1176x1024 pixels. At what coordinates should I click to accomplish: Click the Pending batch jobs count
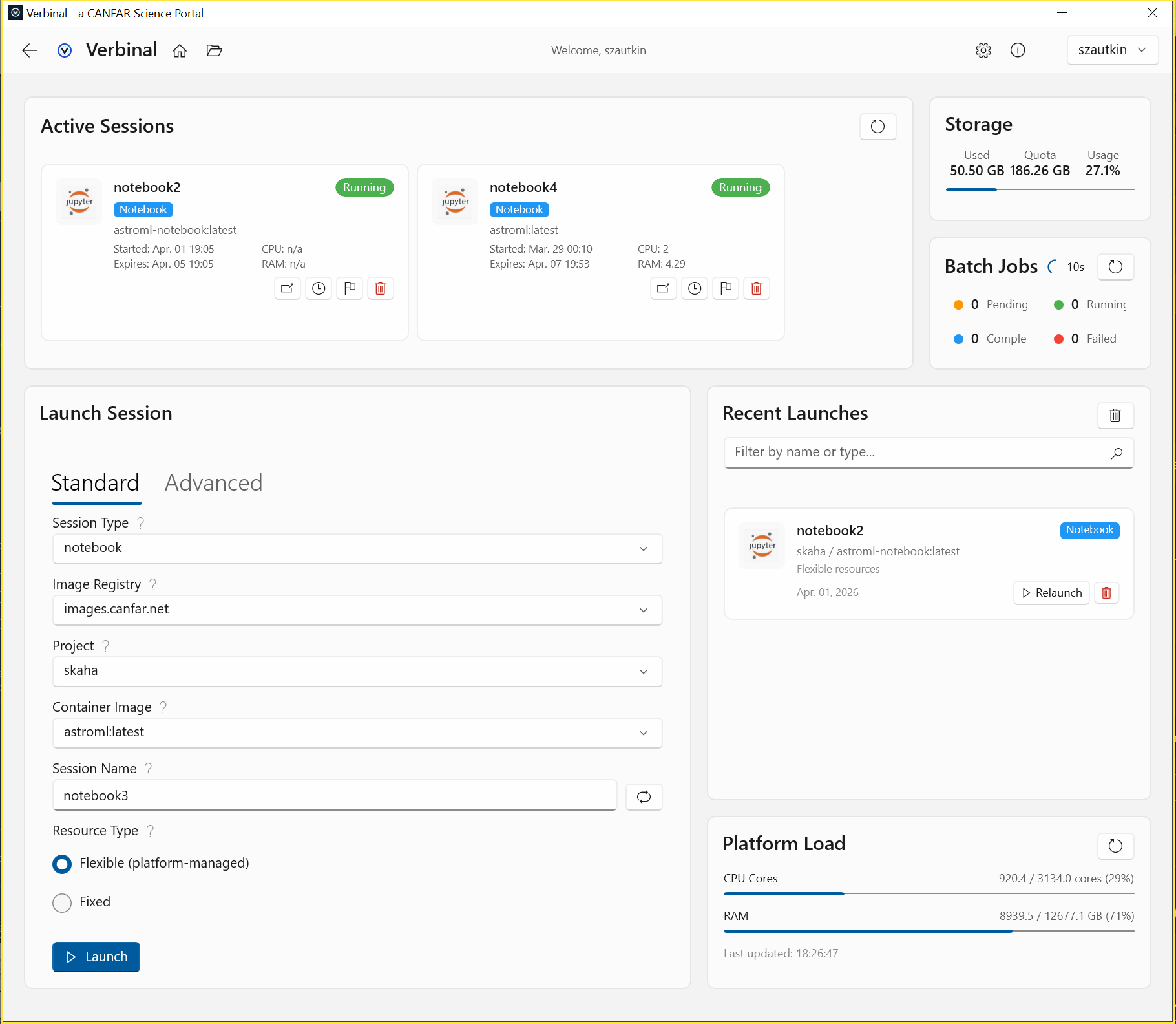click(974, 304)
